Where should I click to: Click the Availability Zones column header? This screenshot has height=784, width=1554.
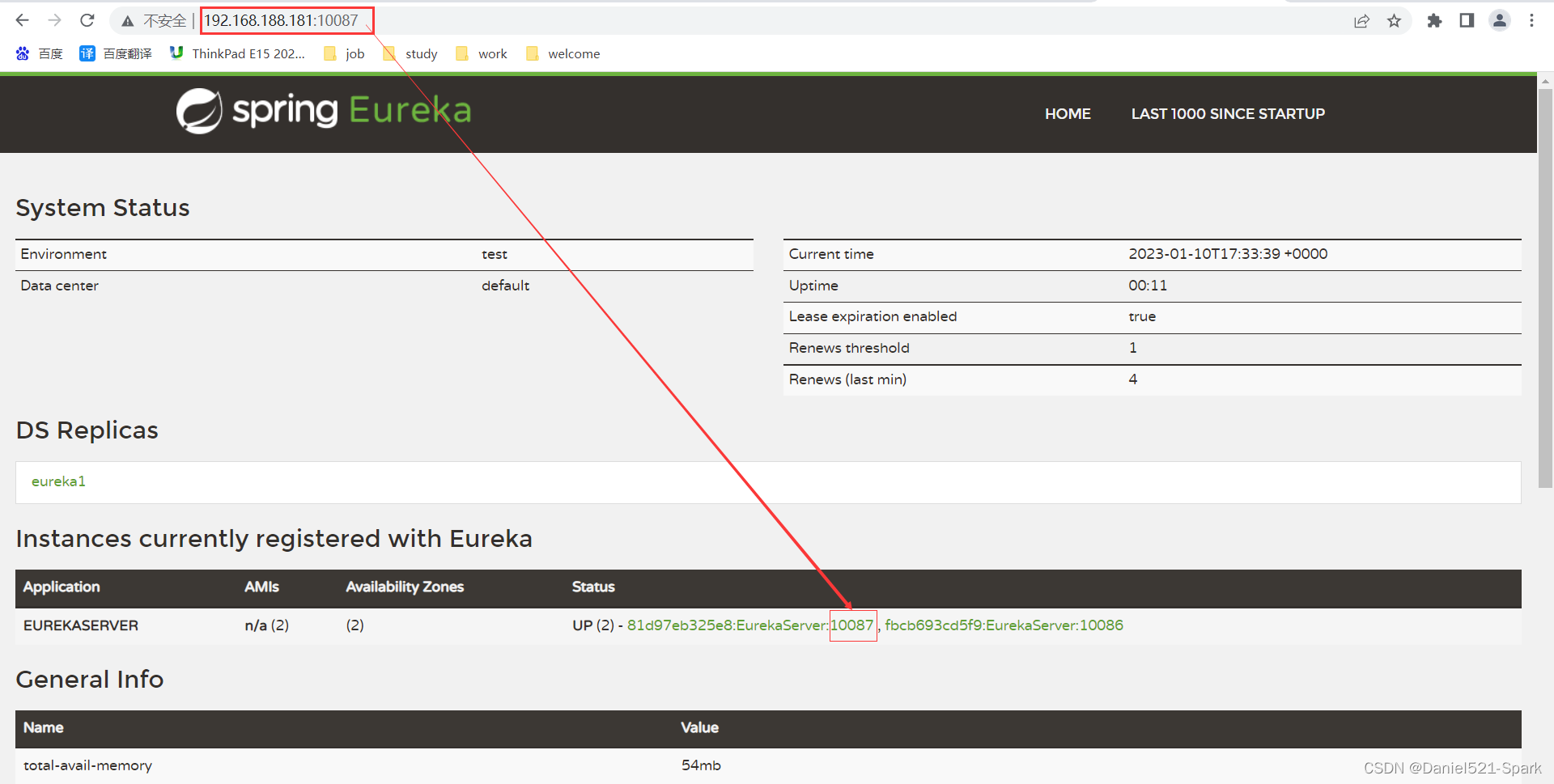pos(405,587)
